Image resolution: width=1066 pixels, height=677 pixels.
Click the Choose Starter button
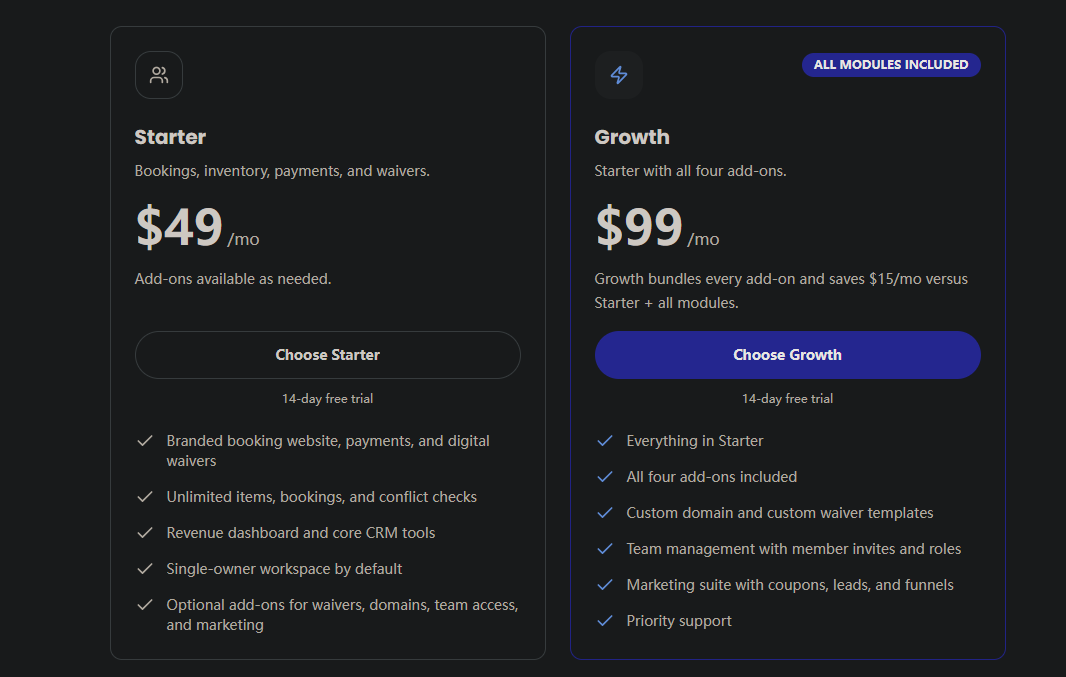pyautogui.click(x=328, y=355)
